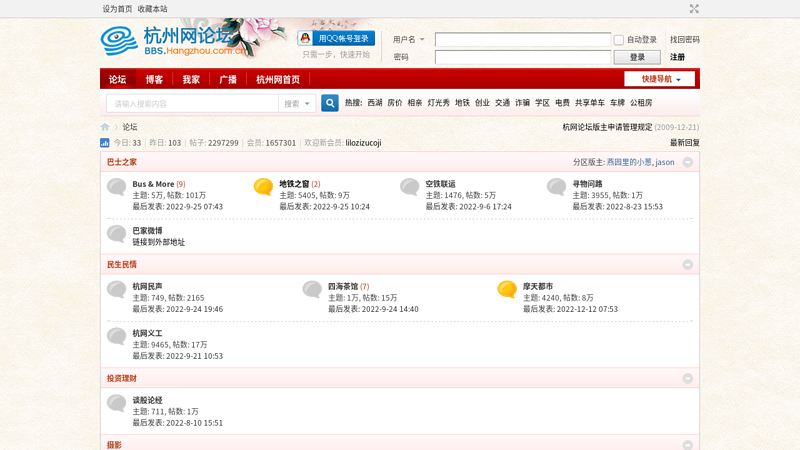Open the 杭网论坛版主申请管理规定 announcement
The width and height of the screenshot is (800, 450).
(x=607, y=127)
